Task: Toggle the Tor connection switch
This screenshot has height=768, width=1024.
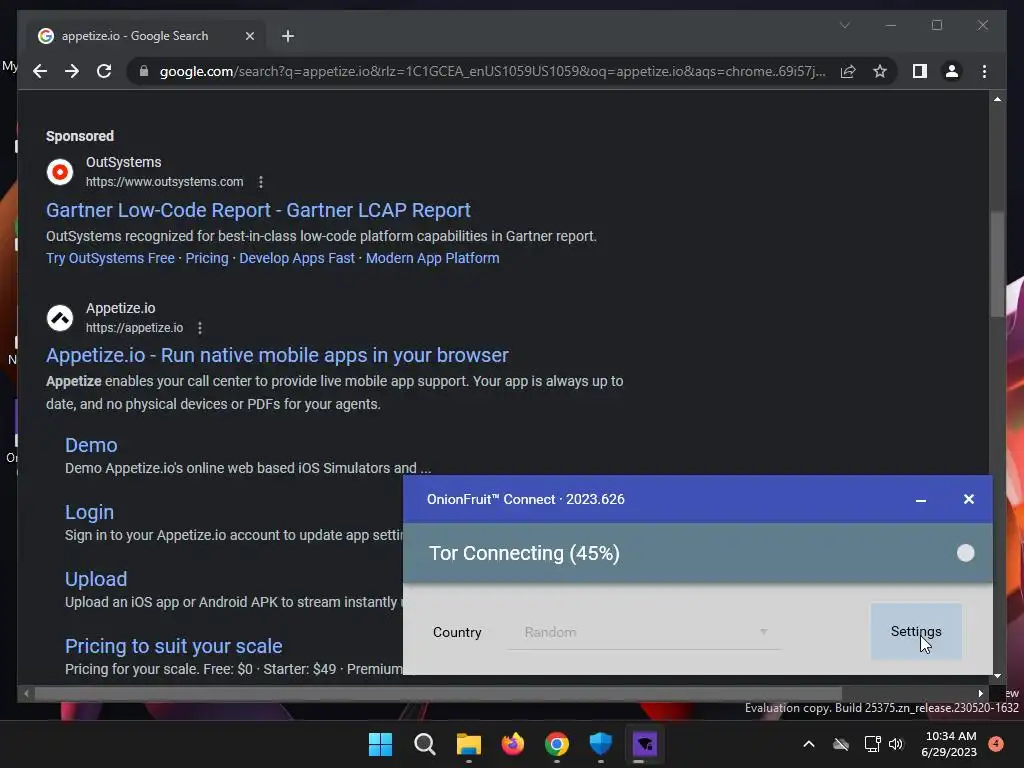Action: (x=965, y=553)
